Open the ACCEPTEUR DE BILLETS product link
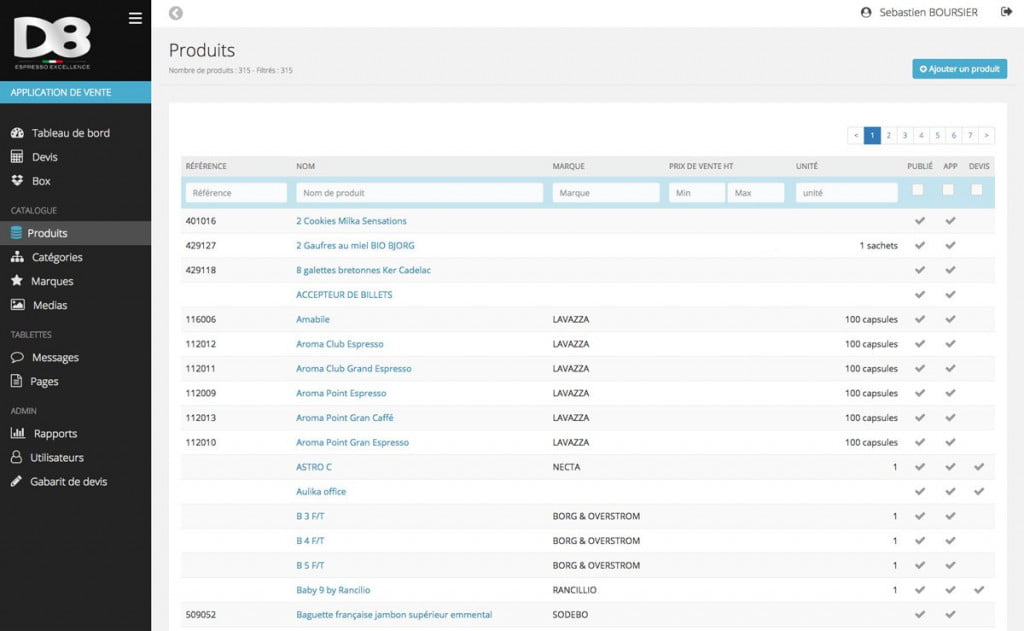 [344, 295]
